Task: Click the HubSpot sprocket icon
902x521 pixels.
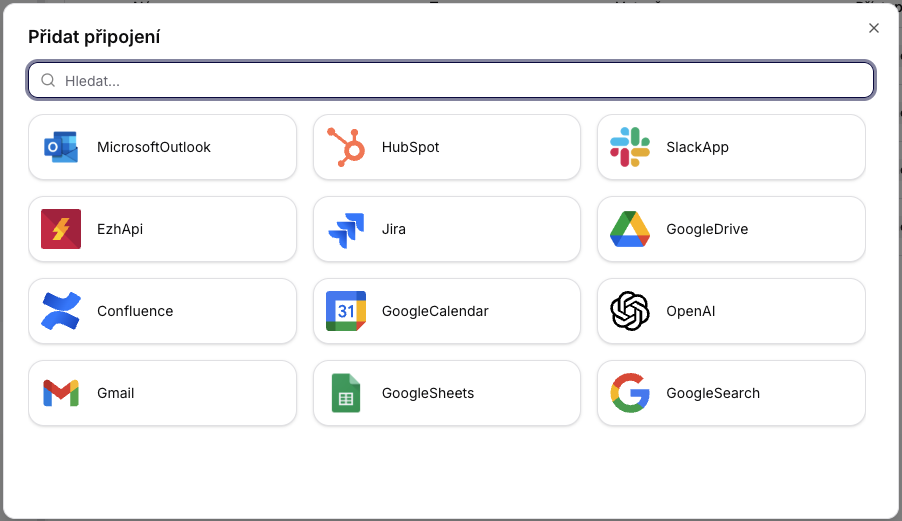Action: 345,147
